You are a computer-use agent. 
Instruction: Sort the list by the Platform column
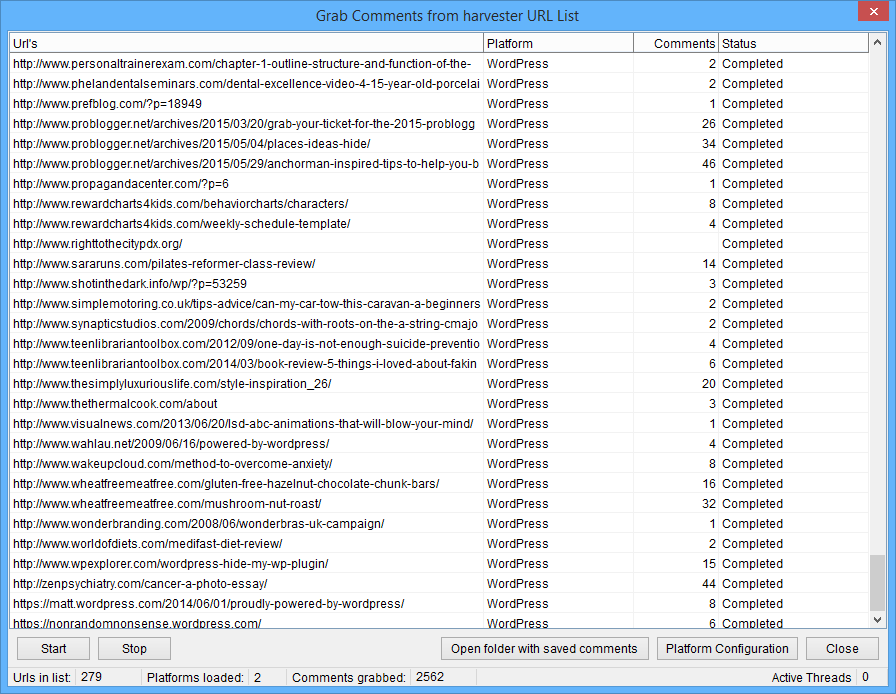click(x=558, y=43)
